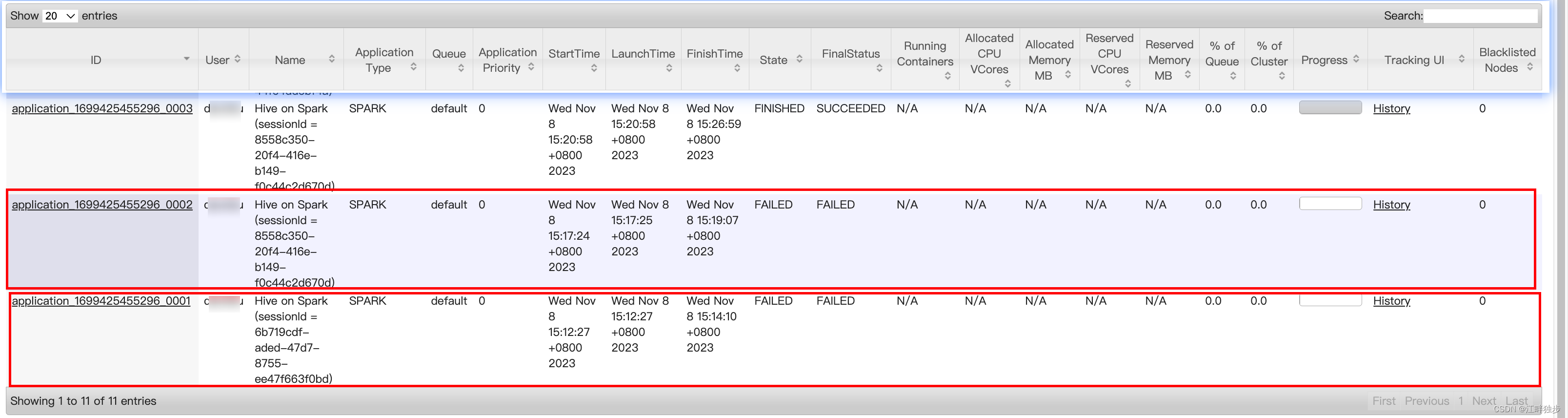
Task: Sort by % of Queue sort icon
Action: pyautogui.click(x=1233, y=76)
